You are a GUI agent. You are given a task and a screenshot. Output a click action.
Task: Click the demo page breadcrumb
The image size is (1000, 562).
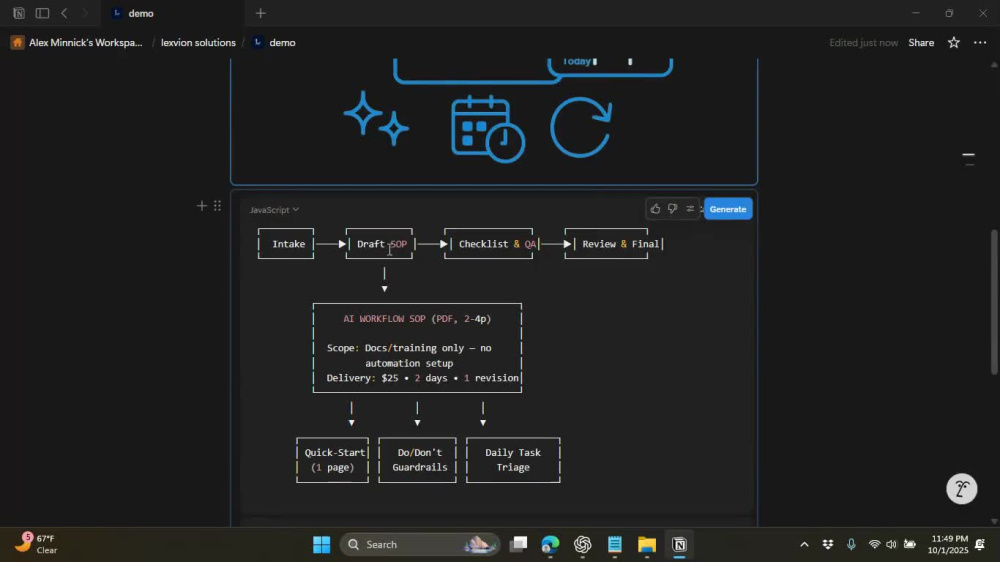click(274, 43)
